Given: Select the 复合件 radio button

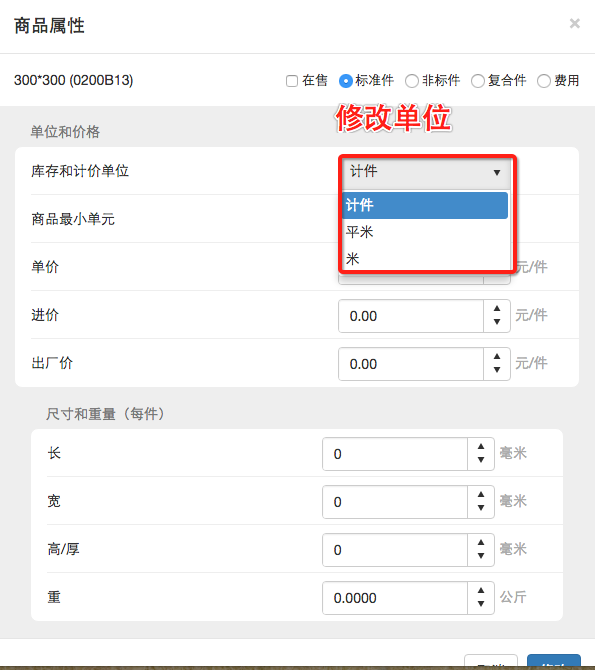Looking at the screenshot, I should coord(478,81).
